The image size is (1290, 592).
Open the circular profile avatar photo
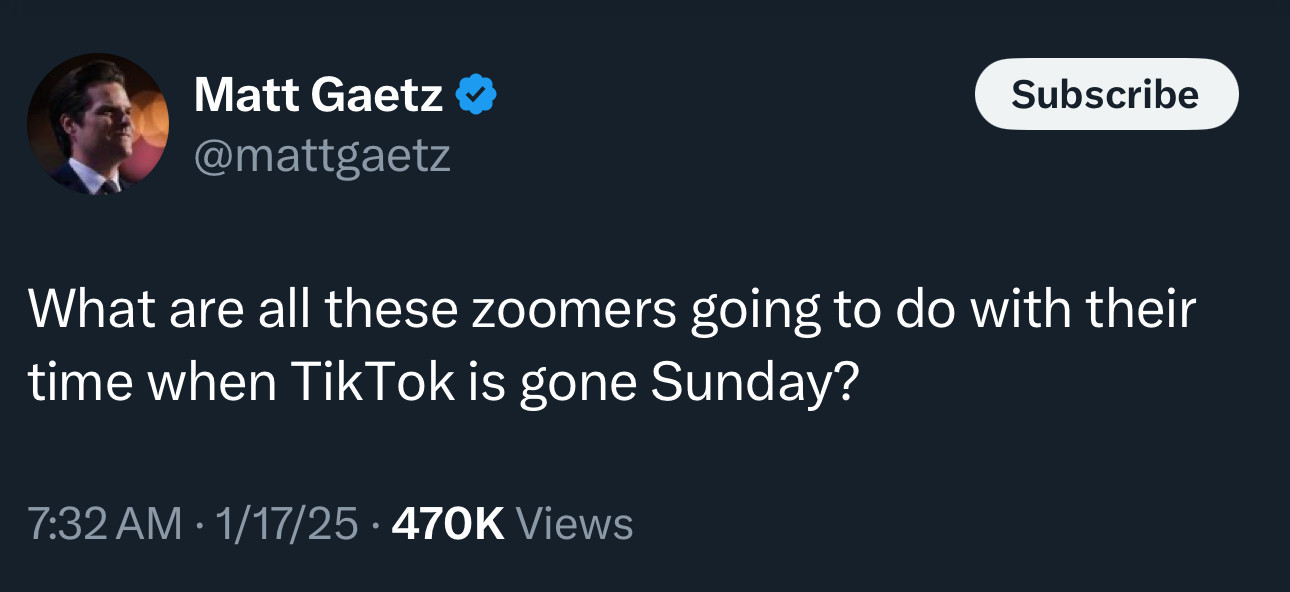coord(98,124)
